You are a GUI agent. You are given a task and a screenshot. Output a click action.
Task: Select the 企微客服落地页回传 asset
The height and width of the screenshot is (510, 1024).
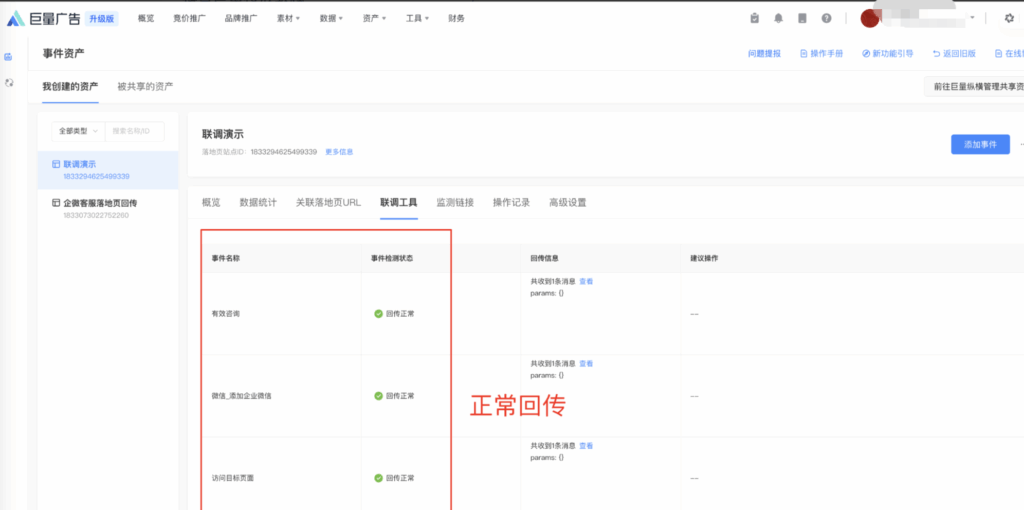coord(100,203)
